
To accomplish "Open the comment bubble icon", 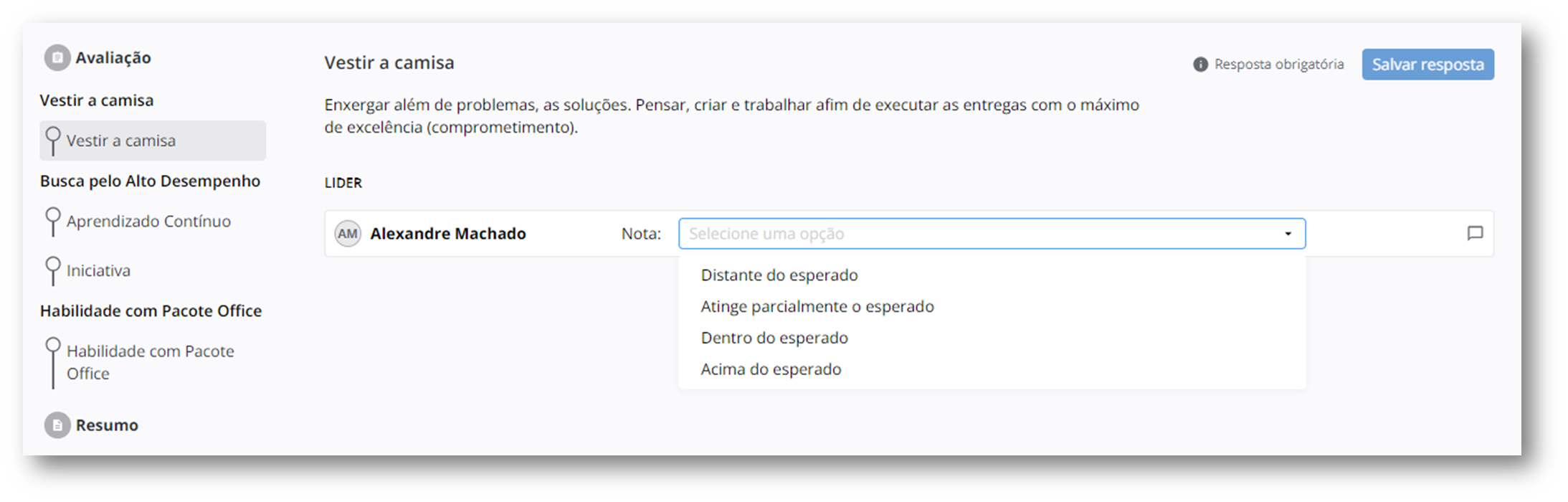I will tap(1475, 233).
